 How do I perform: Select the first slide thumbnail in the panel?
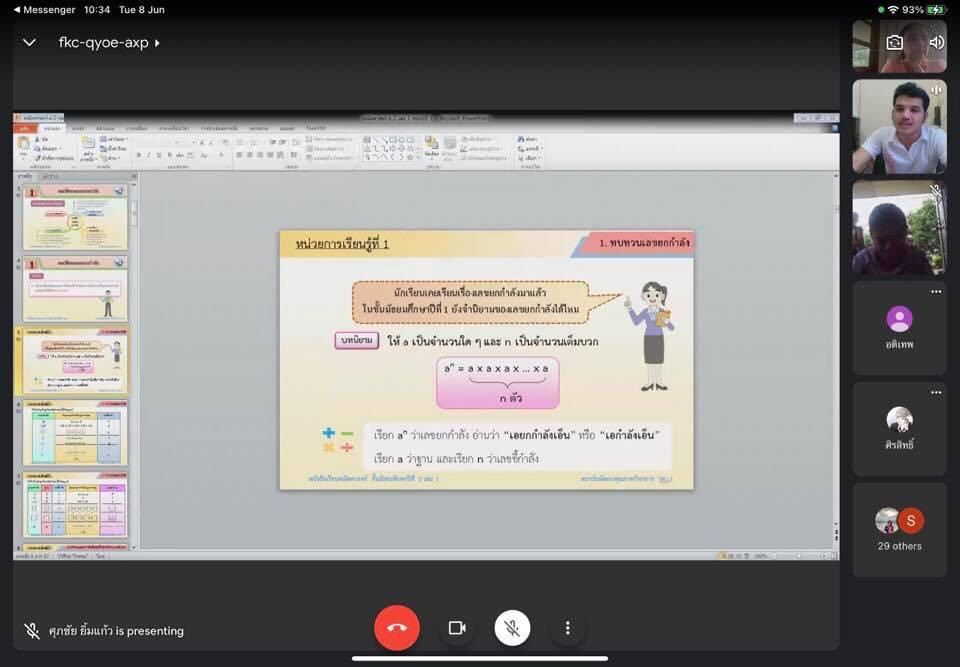point(75,217)
